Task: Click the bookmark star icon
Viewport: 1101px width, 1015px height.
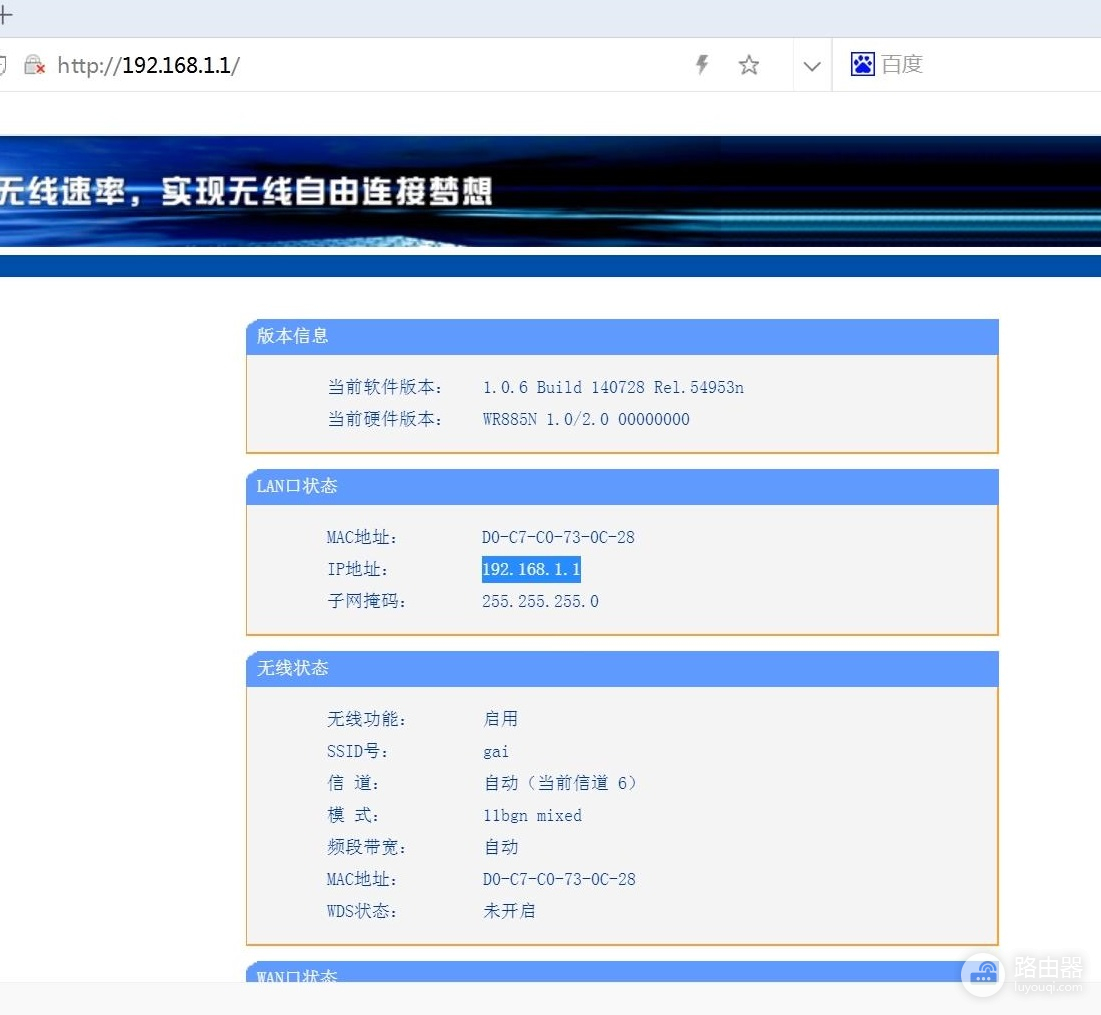Action: tap(748, 64)
